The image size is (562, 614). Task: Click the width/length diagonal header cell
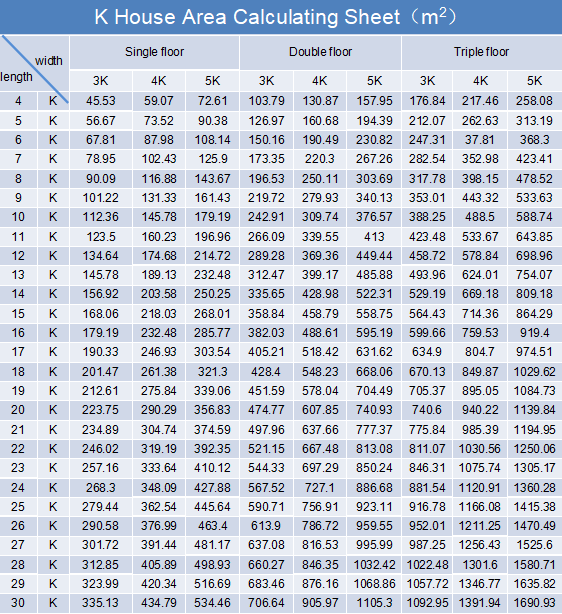tap(34, 63)
